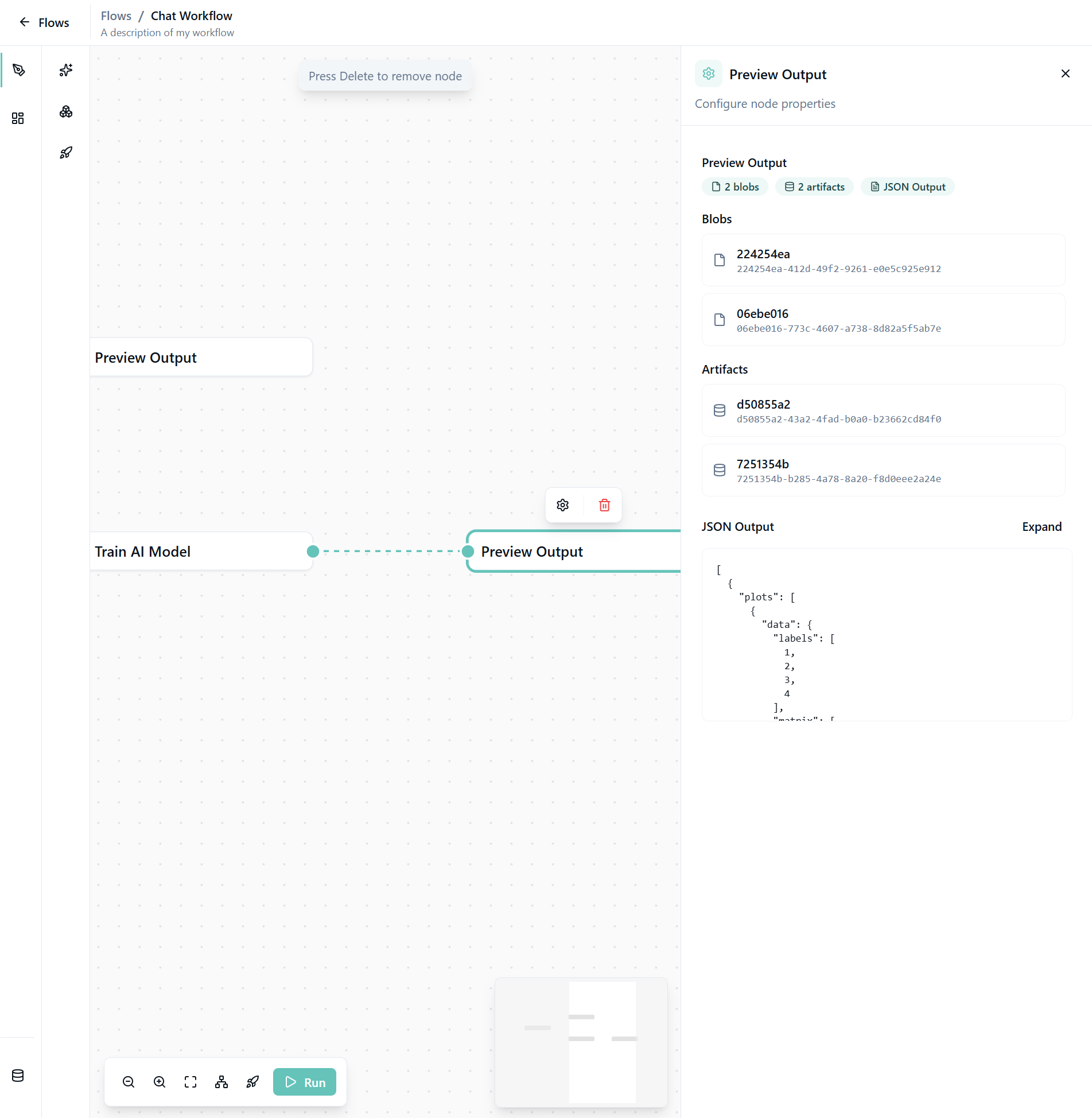Screen dimensions: 1092x1118
Task: Expand the JSON Output section
Action: pyautogui.click(x=1042, y=527)
